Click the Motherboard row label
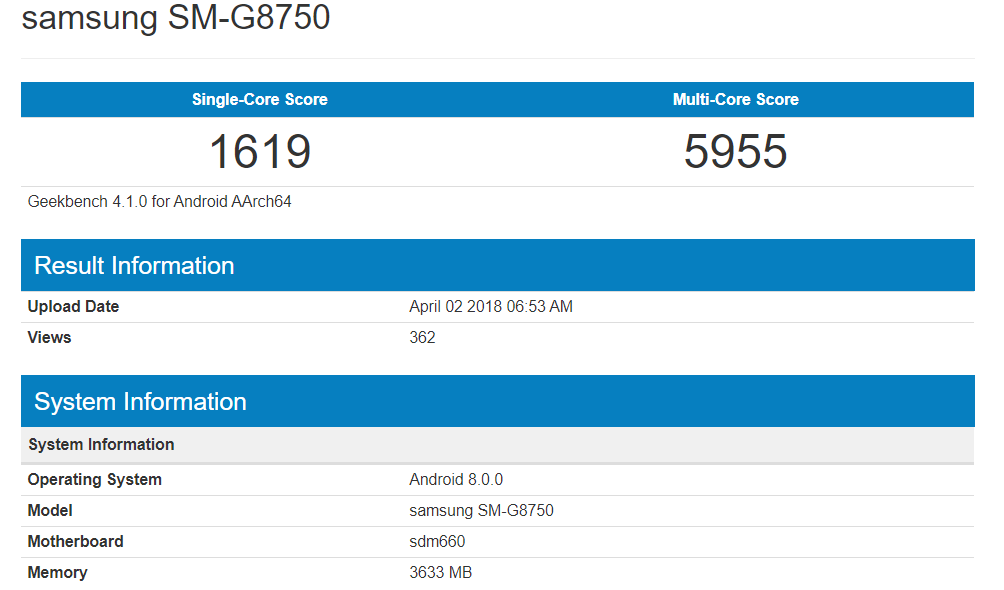Image resolution: width=1004 pixels, height=590 pixels. point(75,541)
